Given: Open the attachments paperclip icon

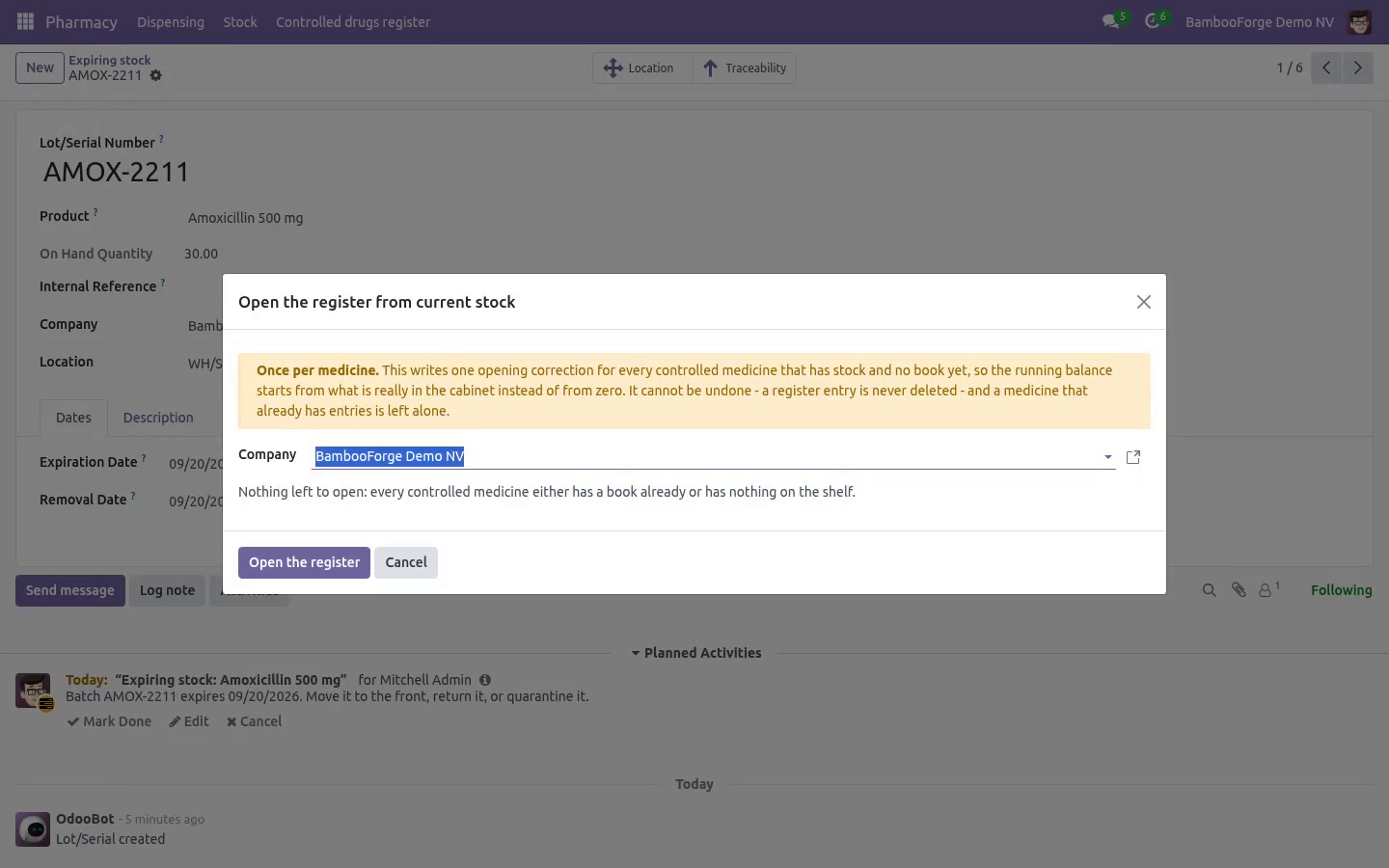Looking at the screenshot, I should click(x=1239, y=590).
